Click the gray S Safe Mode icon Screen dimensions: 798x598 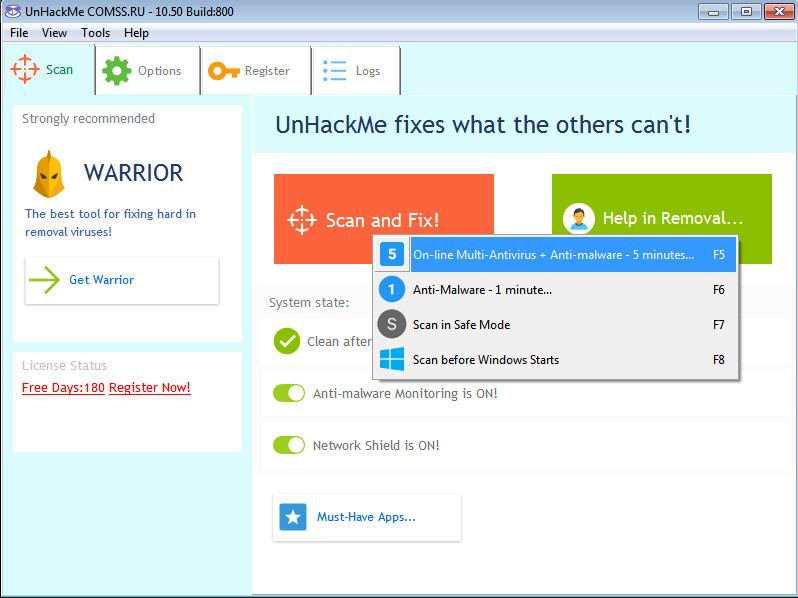(x=392, y=324)
